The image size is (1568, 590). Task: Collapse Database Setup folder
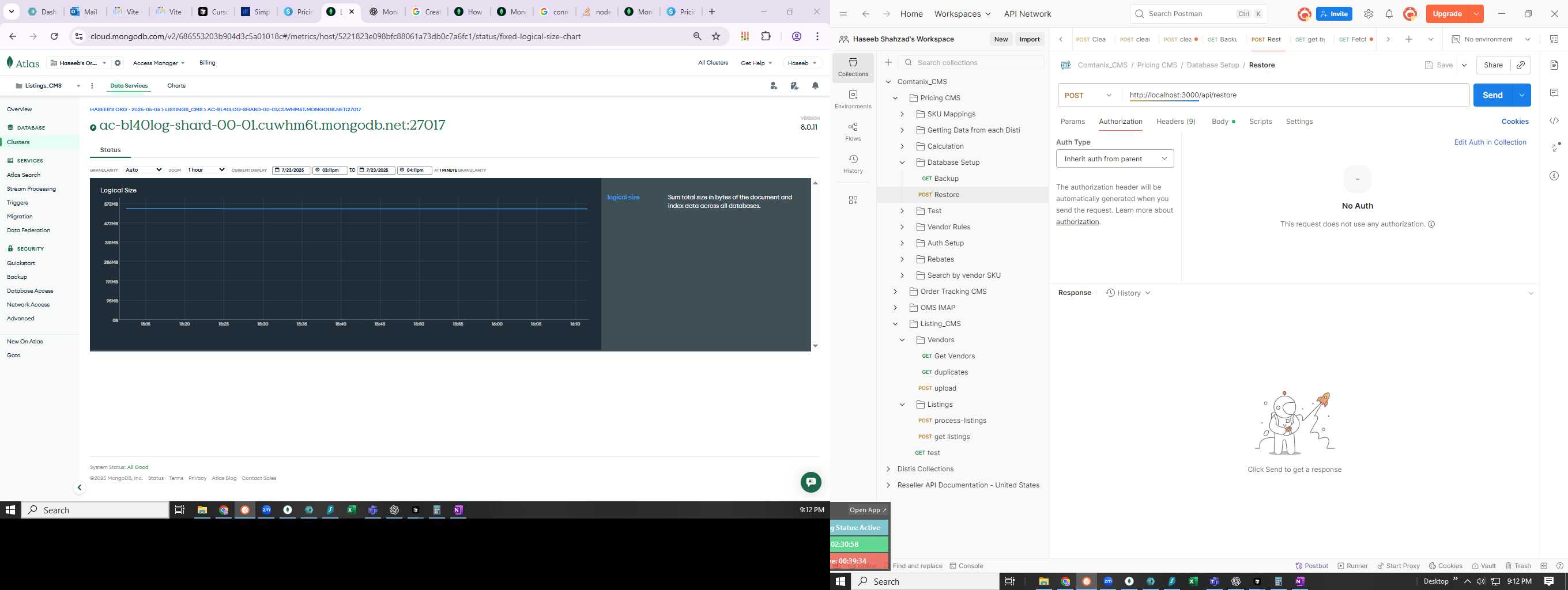(x=902, y=162)
